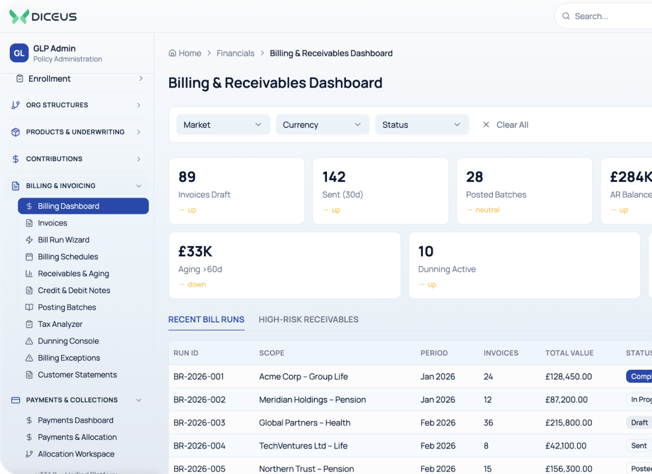652x474 pixels.
Task: Click the RUN ID column header
Action: point(186,353)
